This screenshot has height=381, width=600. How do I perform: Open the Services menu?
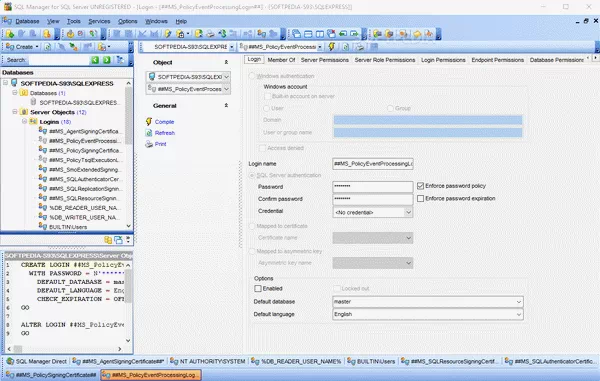point(99,21)
